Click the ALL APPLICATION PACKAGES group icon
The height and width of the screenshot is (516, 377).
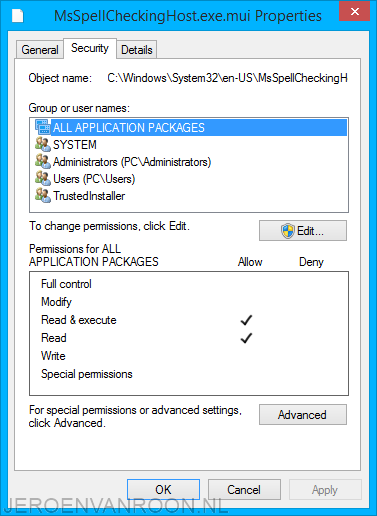coord(43,127)
